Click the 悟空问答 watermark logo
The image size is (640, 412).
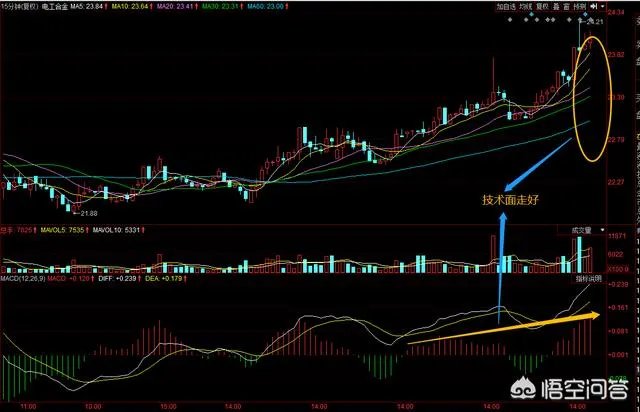(x=570, y=388)
